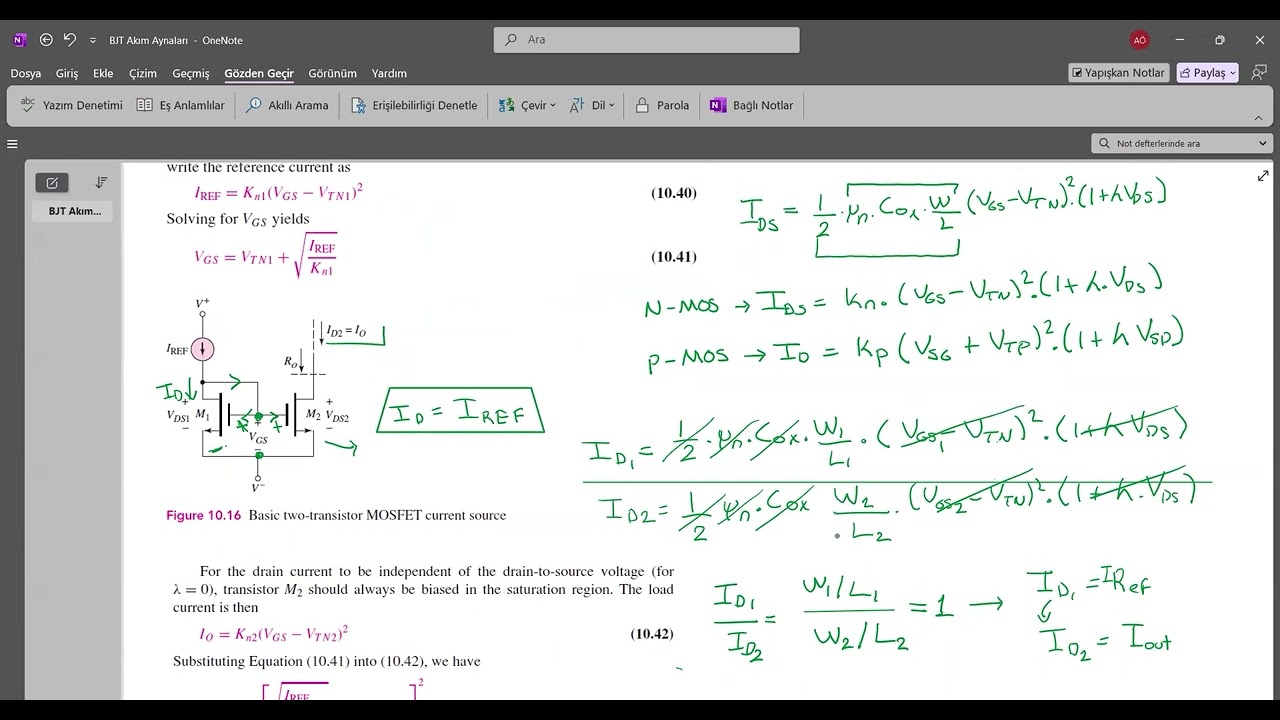The width and height of the screenshot is (1280, 720).
Task: Set a section Parola password
Action: [661, 105]
